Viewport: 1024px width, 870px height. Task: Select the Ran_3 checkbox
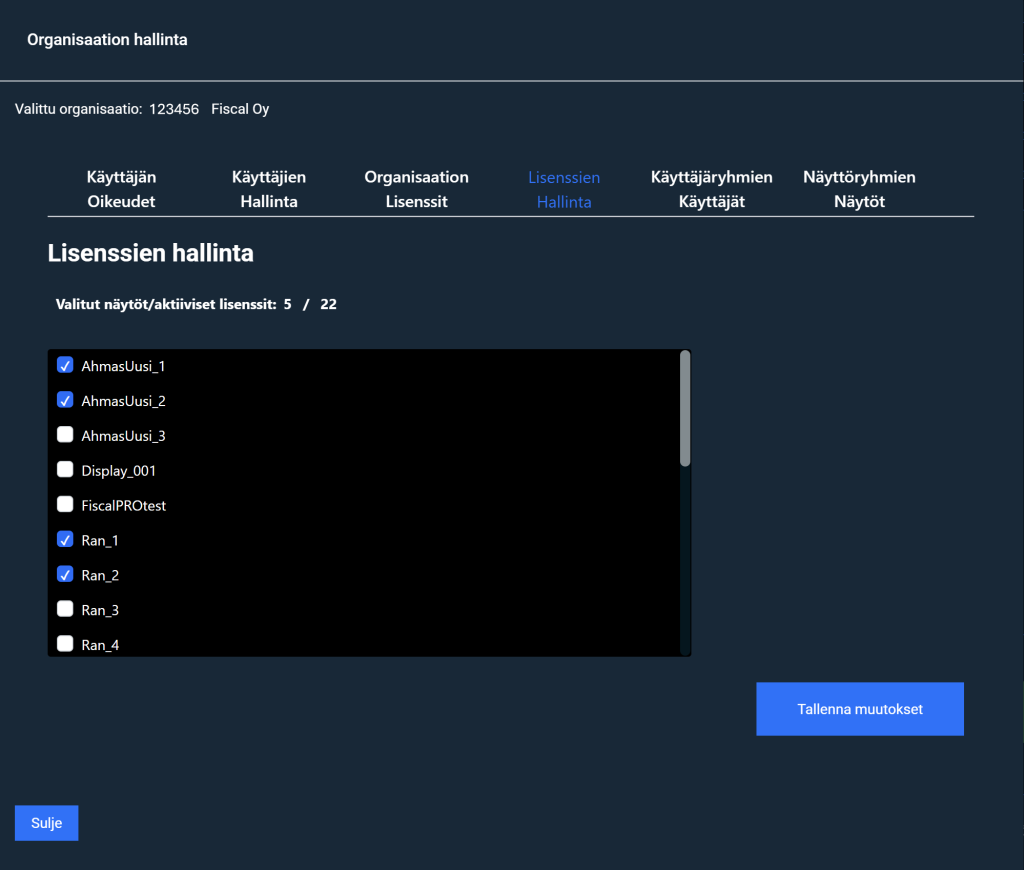coord(65,609)
